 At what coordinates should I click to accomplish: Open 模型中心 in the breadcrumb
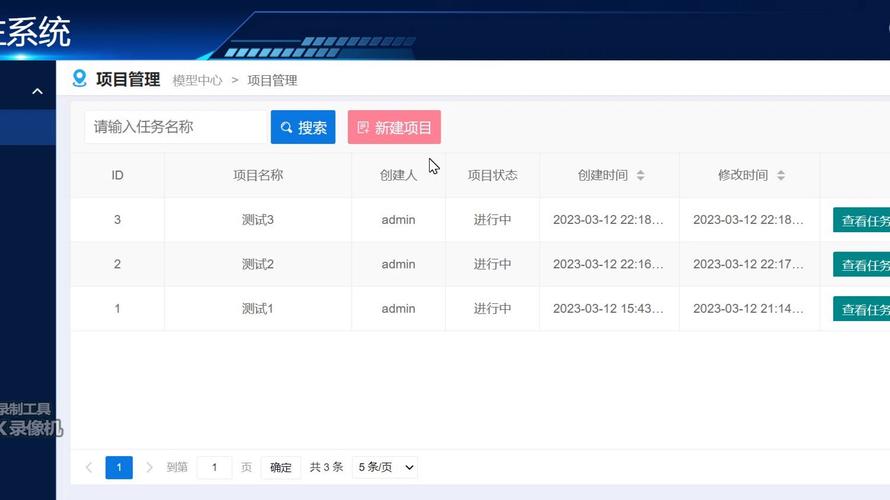point(198,81)
